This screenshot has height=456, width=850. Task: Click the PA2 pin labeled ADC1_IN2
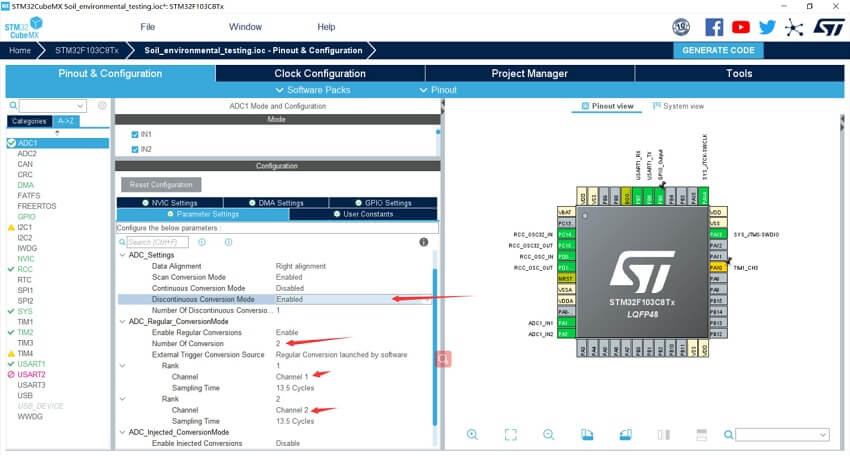pos(566,334)
